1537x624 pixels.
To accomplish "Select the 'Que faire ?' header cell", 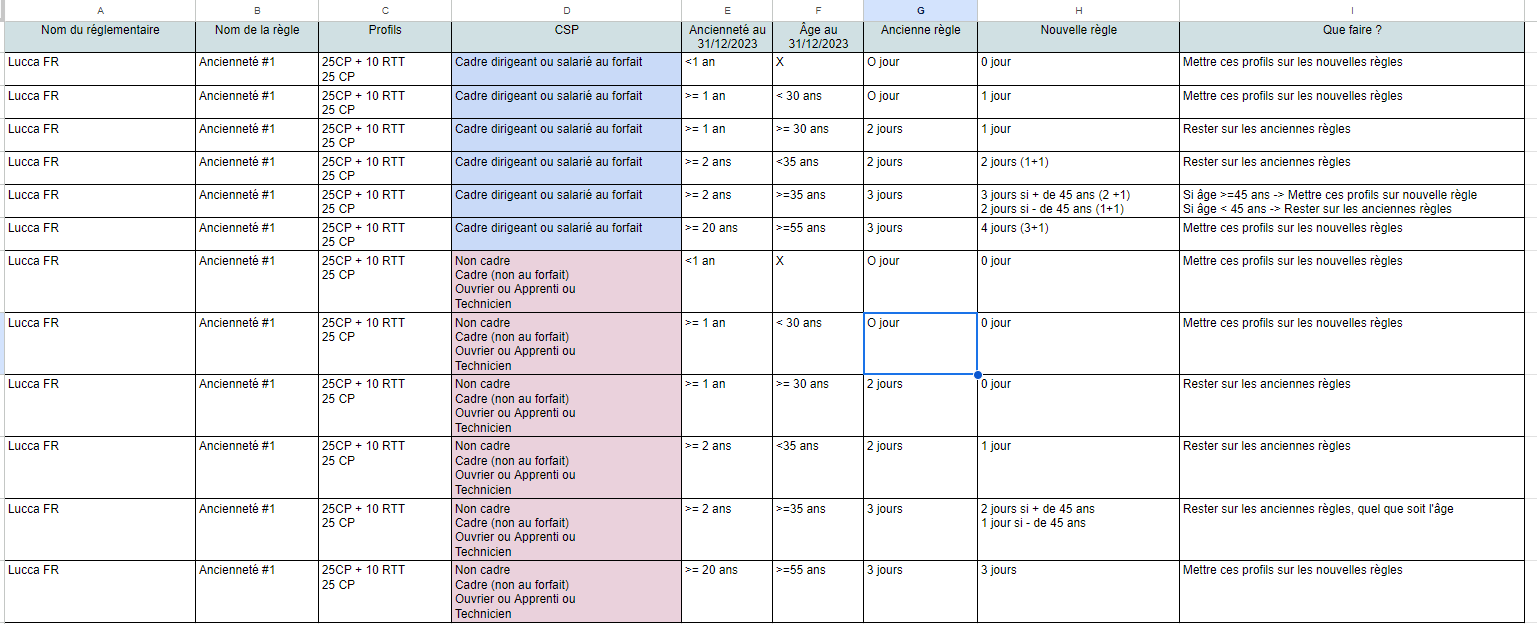I will (1357, 36).
